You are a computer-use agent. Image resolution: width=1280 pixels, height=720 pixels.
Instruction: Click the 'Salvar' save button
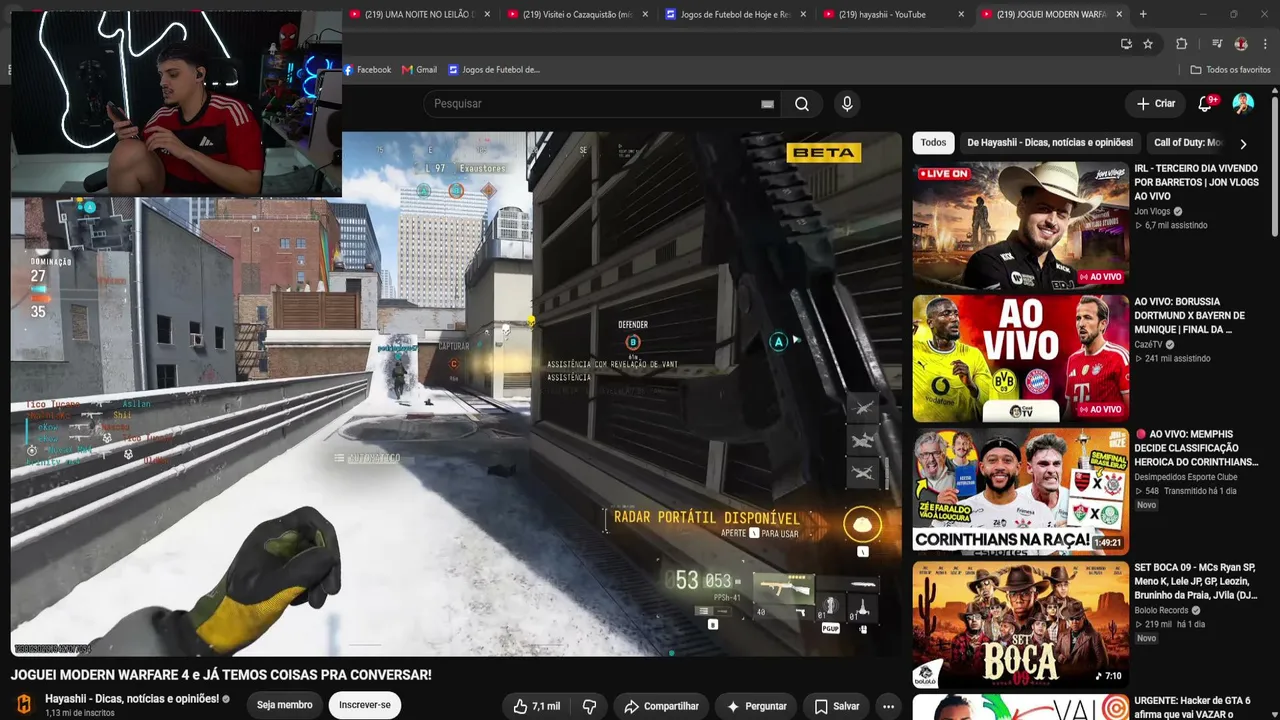tap(837, 706)
